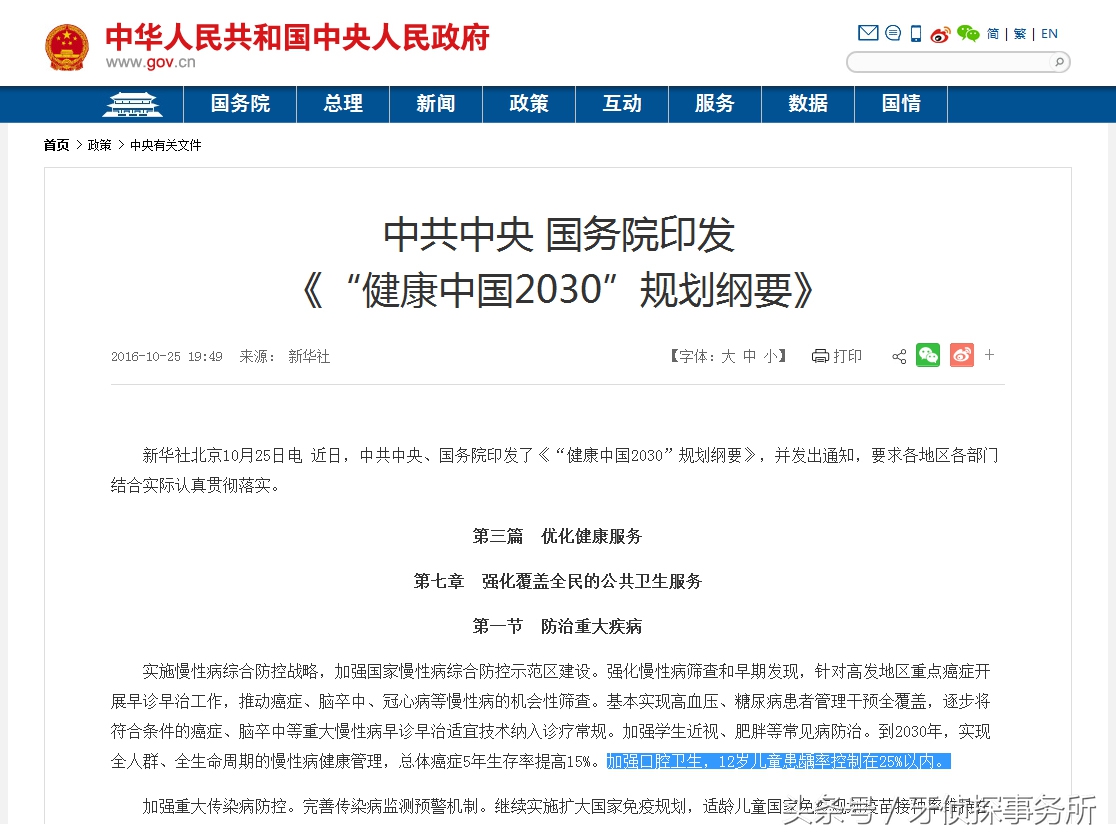Open the 国务院 navigation menu

tap(239, 104)
